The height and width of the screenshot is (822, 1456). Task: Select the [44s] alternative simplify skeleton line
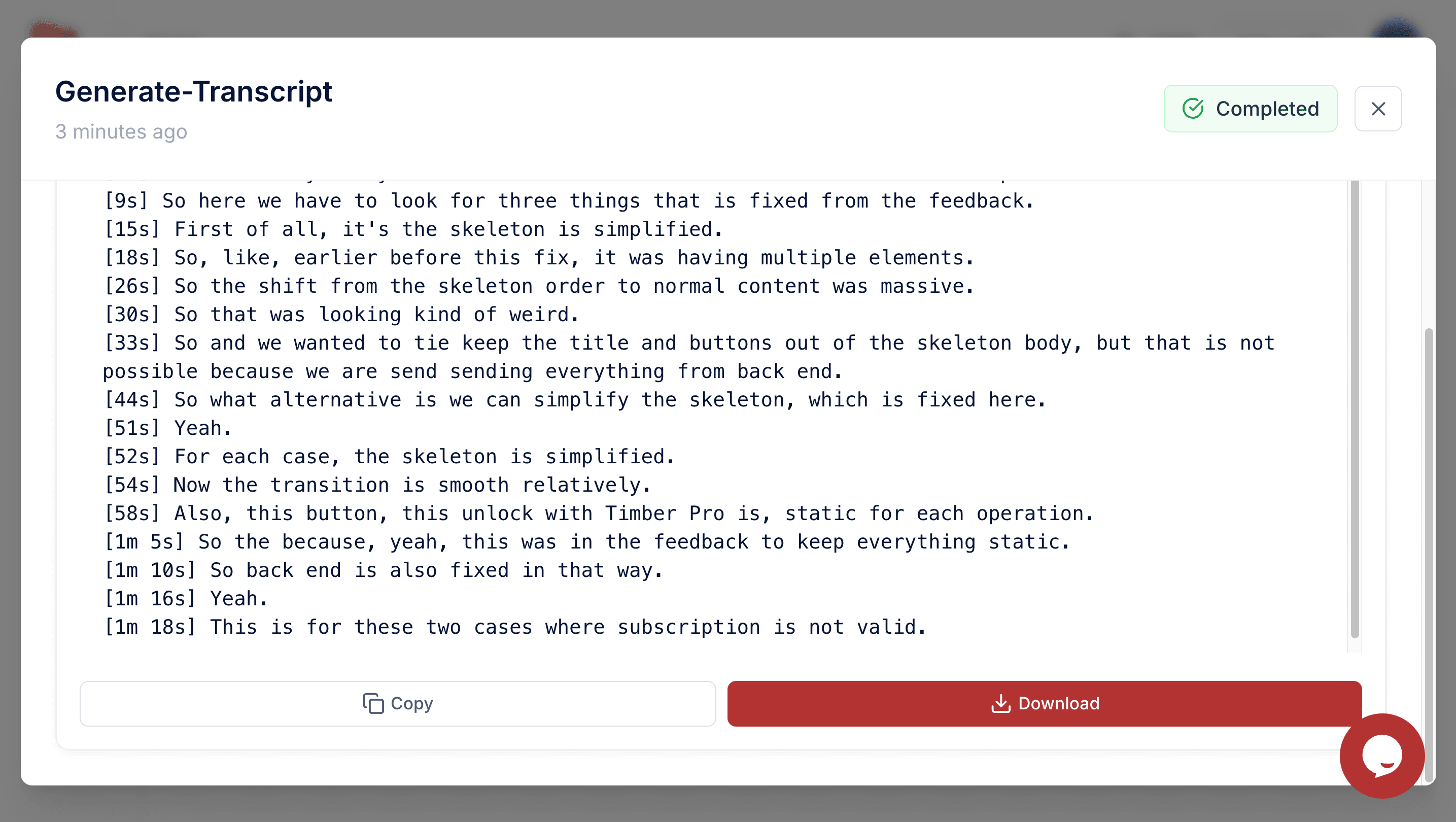[x=574, y=400]
